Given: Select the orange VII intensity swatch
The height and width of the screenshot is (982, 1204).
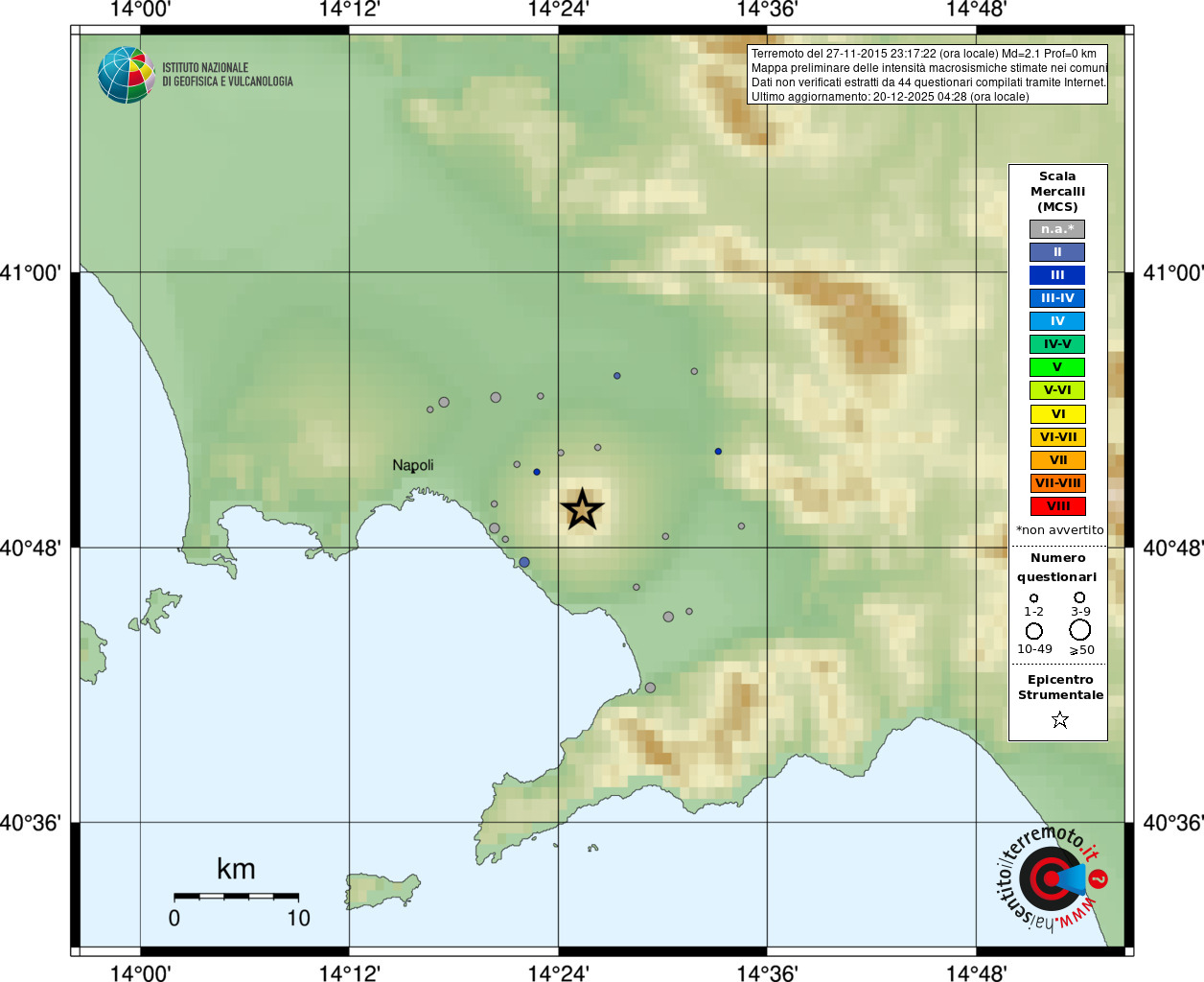Looking at the screenshot, I should pos(1057,460).
